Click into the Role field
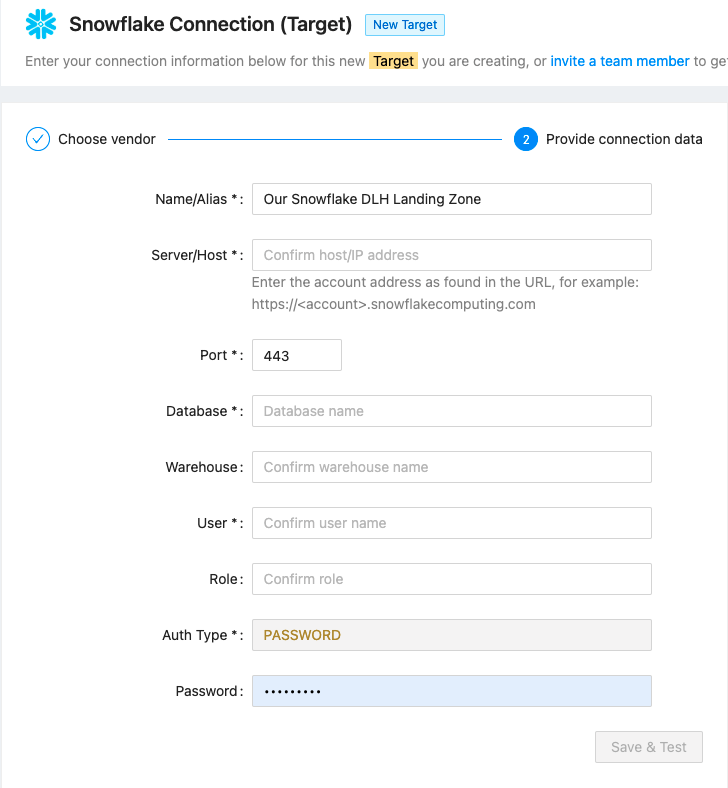 coord(451,579)
